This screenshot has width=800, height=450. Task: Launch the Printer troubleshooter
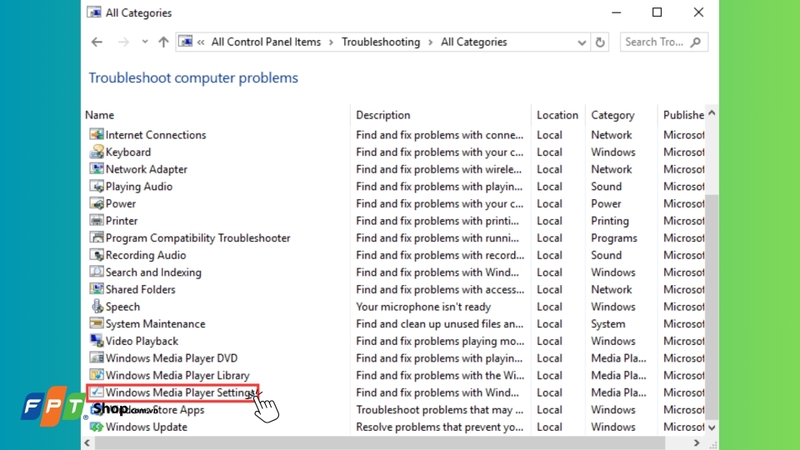(x=121, y=220)
